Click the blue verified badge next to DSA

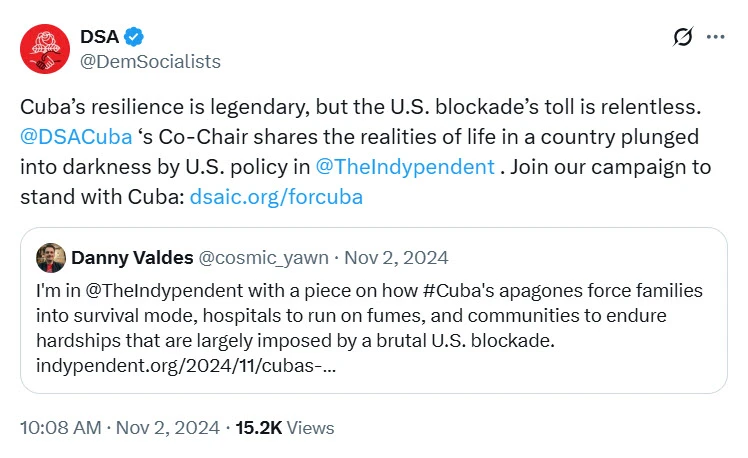click(134, 37)
